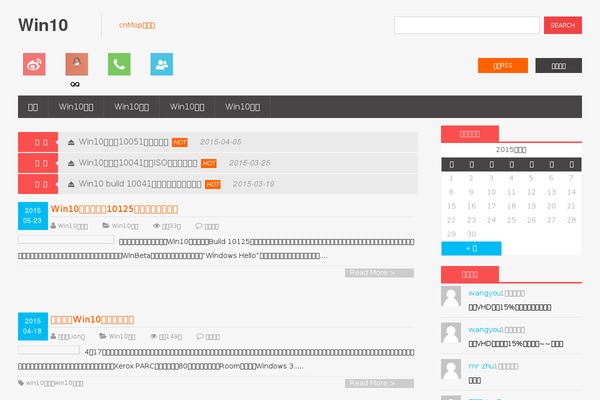Viewport: 600px width, 400px height.
Task: Select day 23 in the calendar
Action: 471,220
